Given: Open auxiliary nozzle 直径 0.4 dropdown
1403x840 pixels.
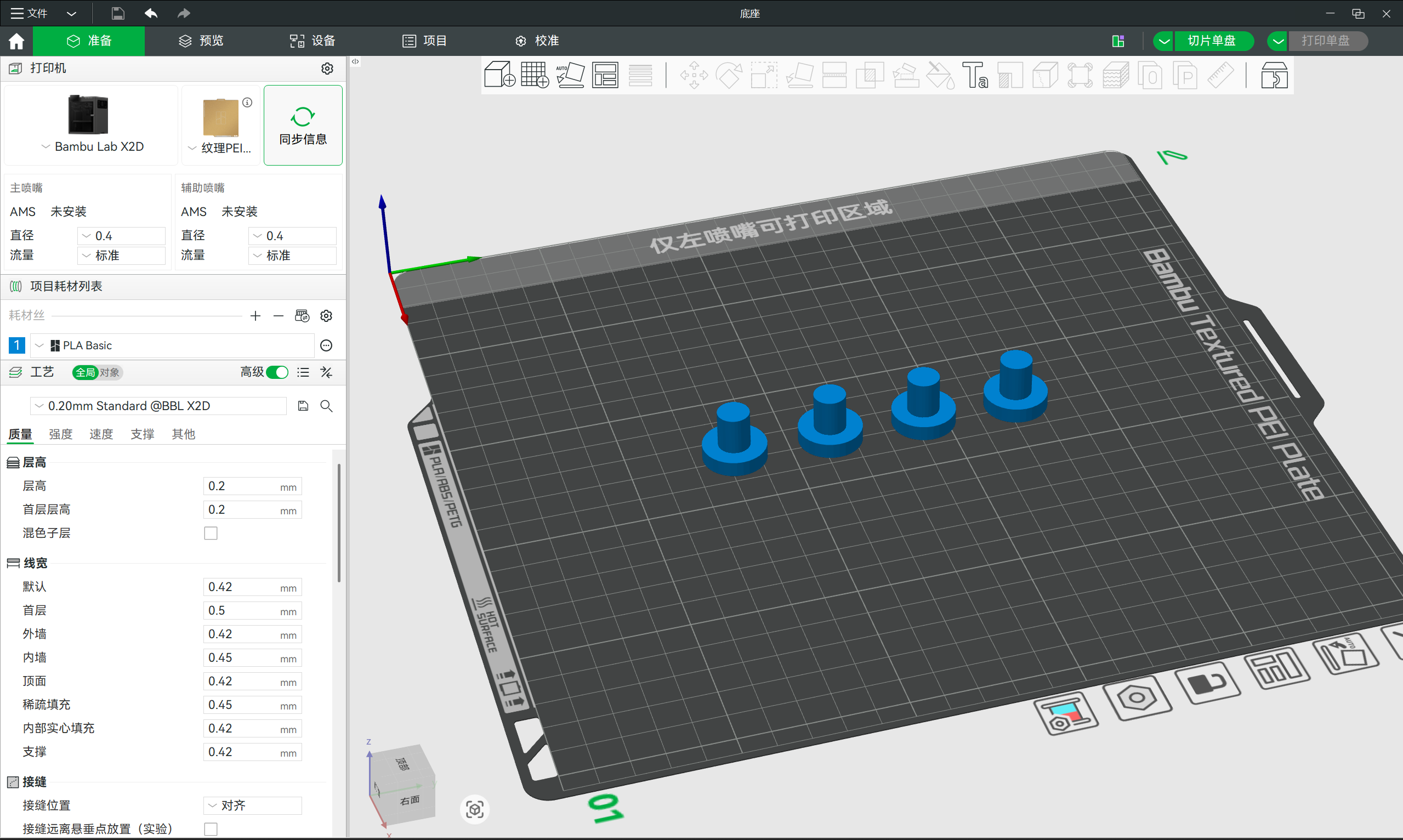Looking at the screenshot, I should click(x=292, y=235).
